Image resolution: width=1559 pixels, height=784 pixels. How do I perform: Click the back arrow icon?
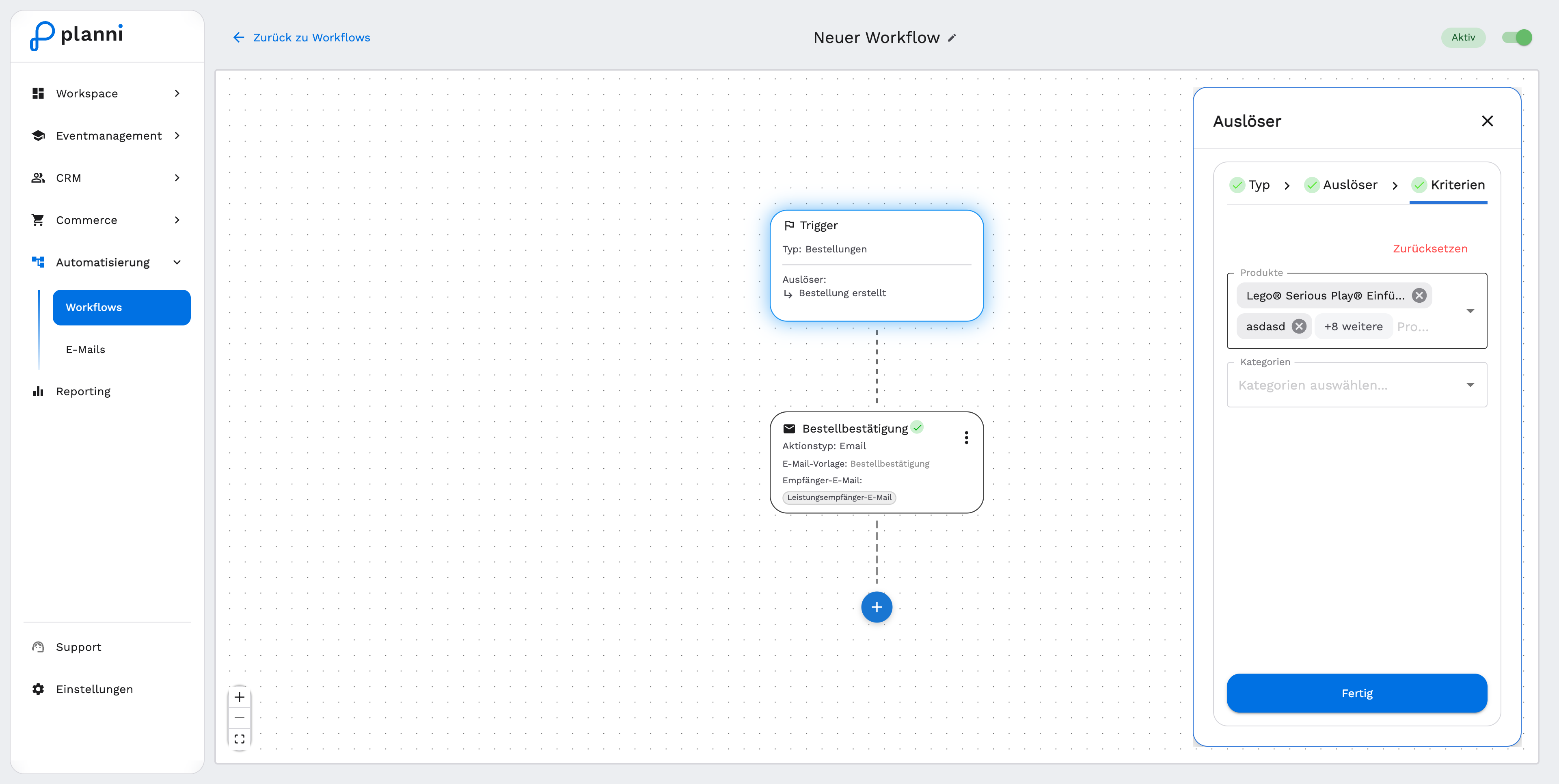(238, 37)
